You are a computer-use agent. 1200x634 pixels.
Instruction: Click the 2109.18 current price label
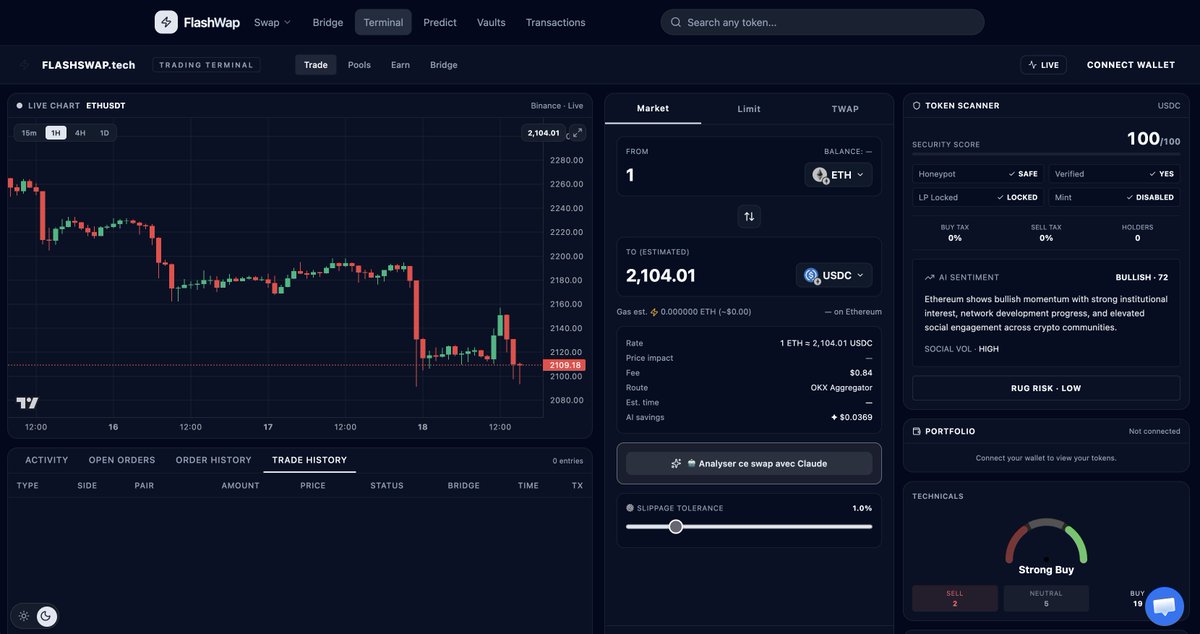[565, 365]
